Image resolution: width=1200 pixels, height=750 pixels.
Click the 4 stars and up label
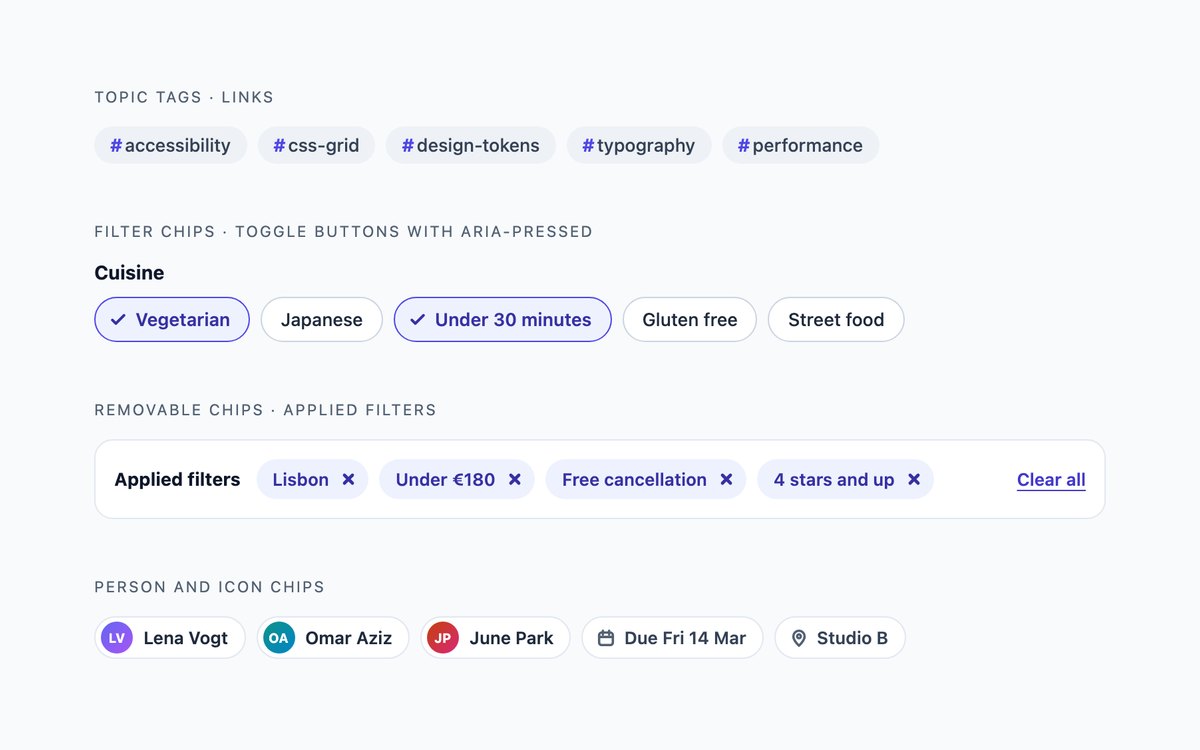point(834,480)
